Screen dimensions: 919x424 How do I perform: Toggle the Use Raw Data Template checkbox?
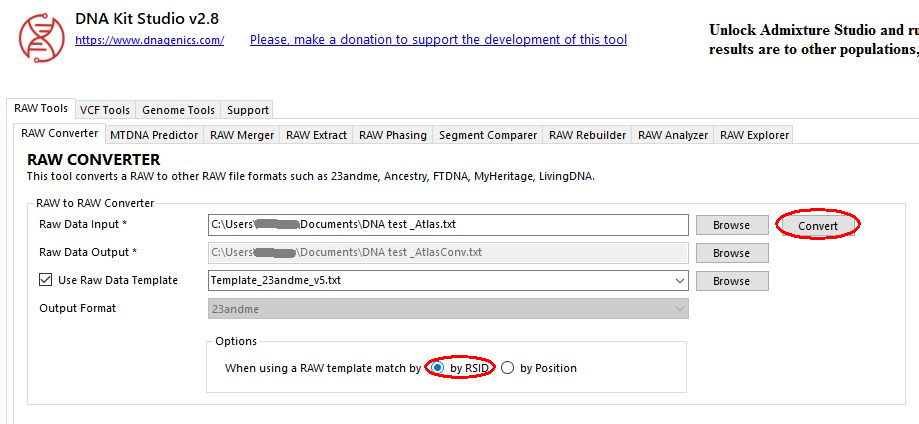click(46, 280)
